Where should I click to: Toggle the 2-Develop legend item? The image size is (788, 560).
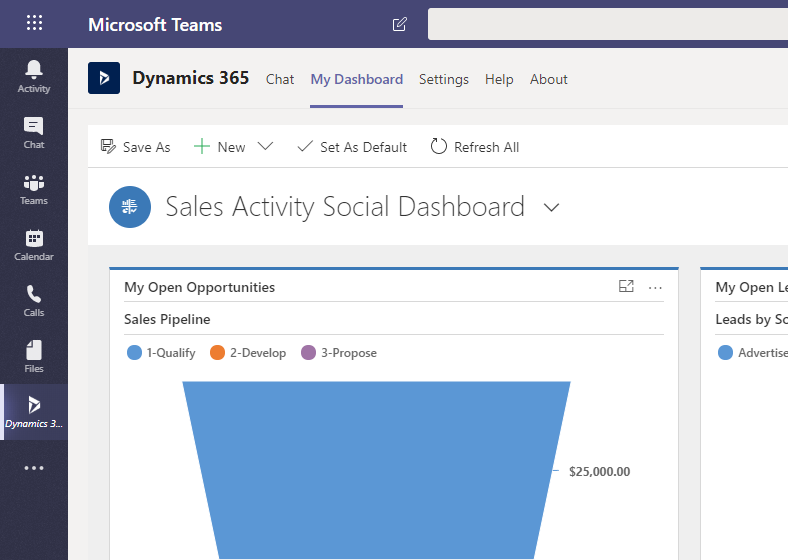tap(248, 353)
